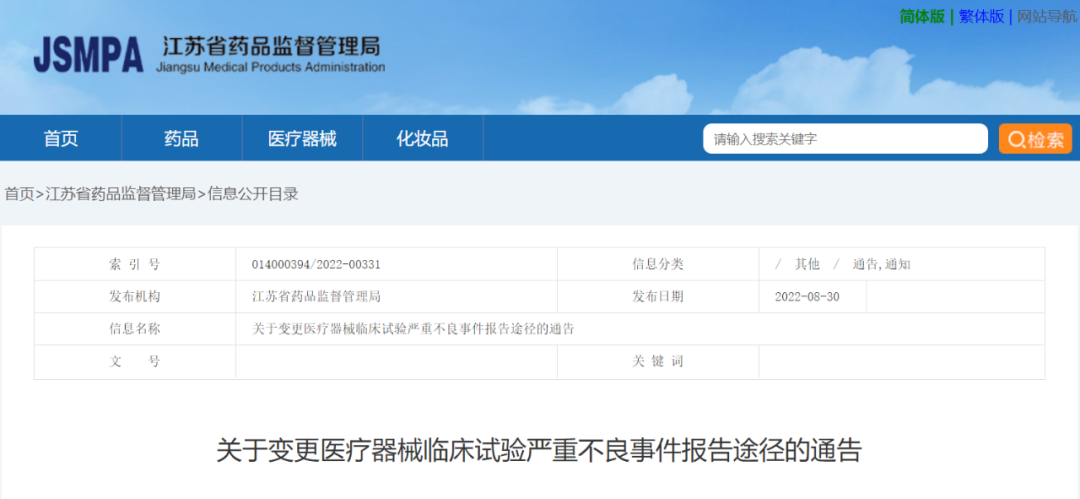
Task: Click the orange 检索 search button
Action: pyautogui.click(x=1035, y=139)
